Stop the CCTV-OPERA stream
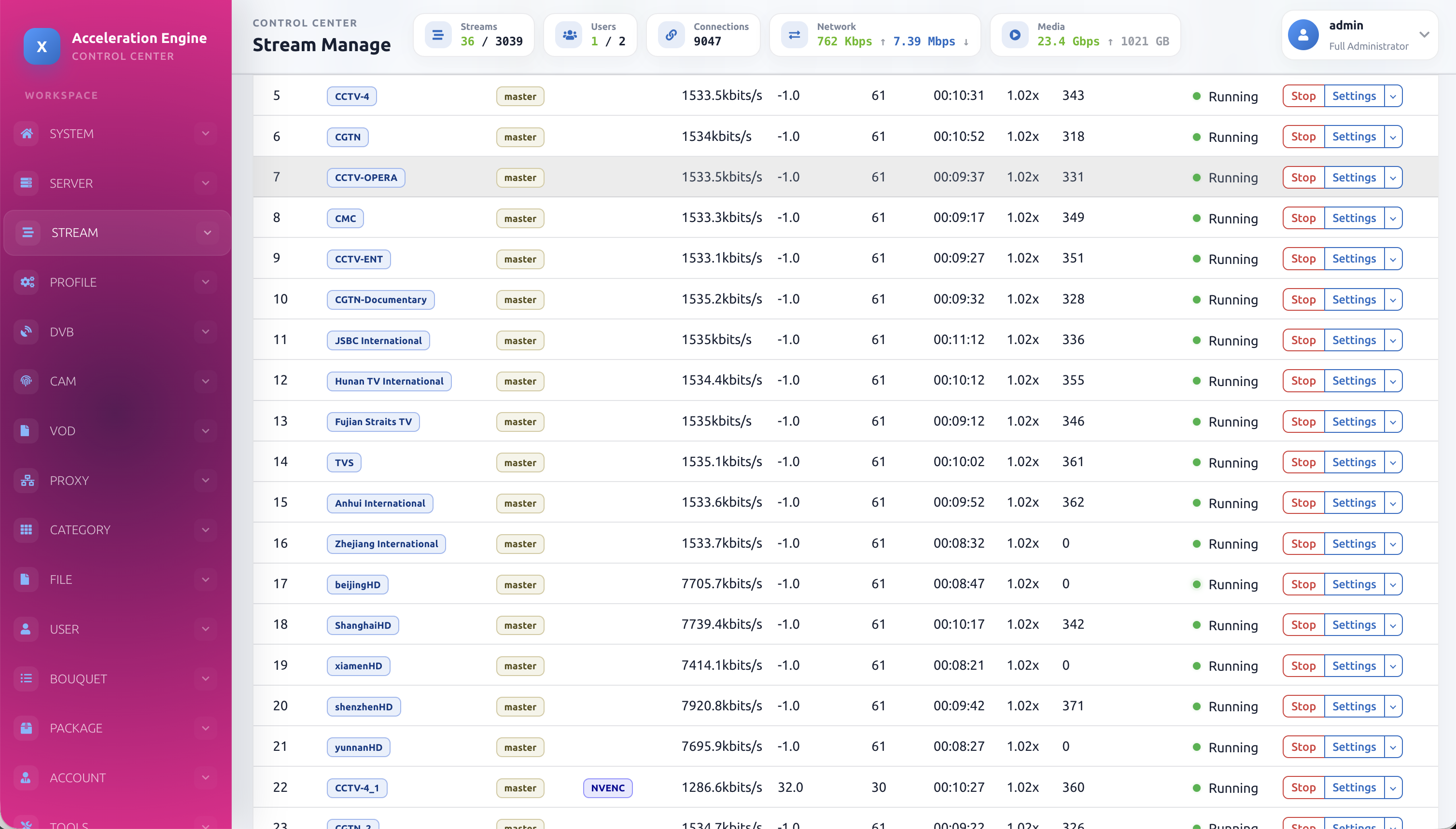The width and height of the screenshot is (1456, 829). (x=1303, y=178)
